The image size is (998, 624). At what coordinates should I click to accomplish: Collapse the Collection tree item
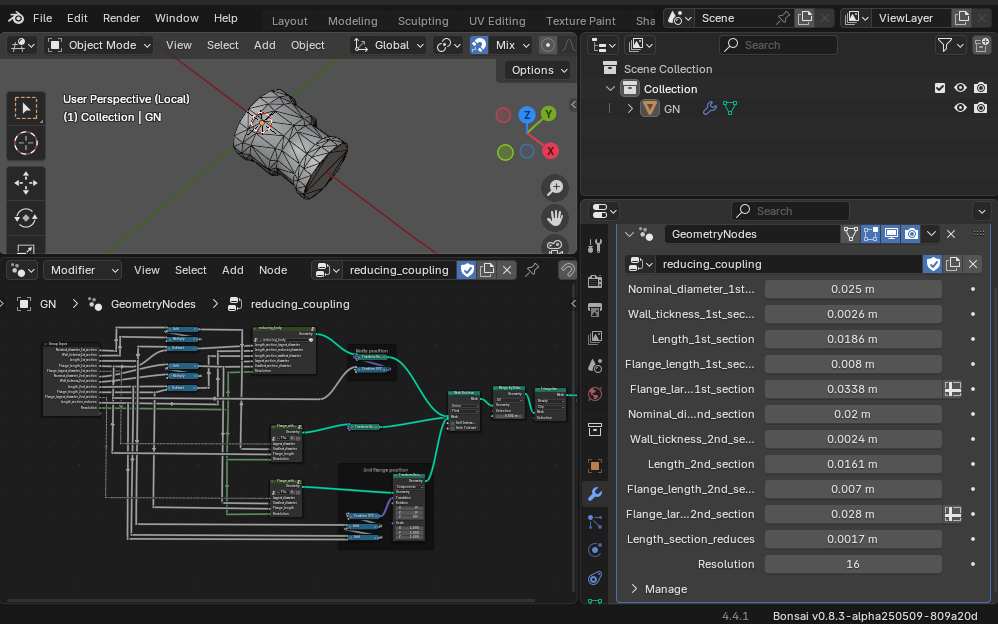click(610, 89)
